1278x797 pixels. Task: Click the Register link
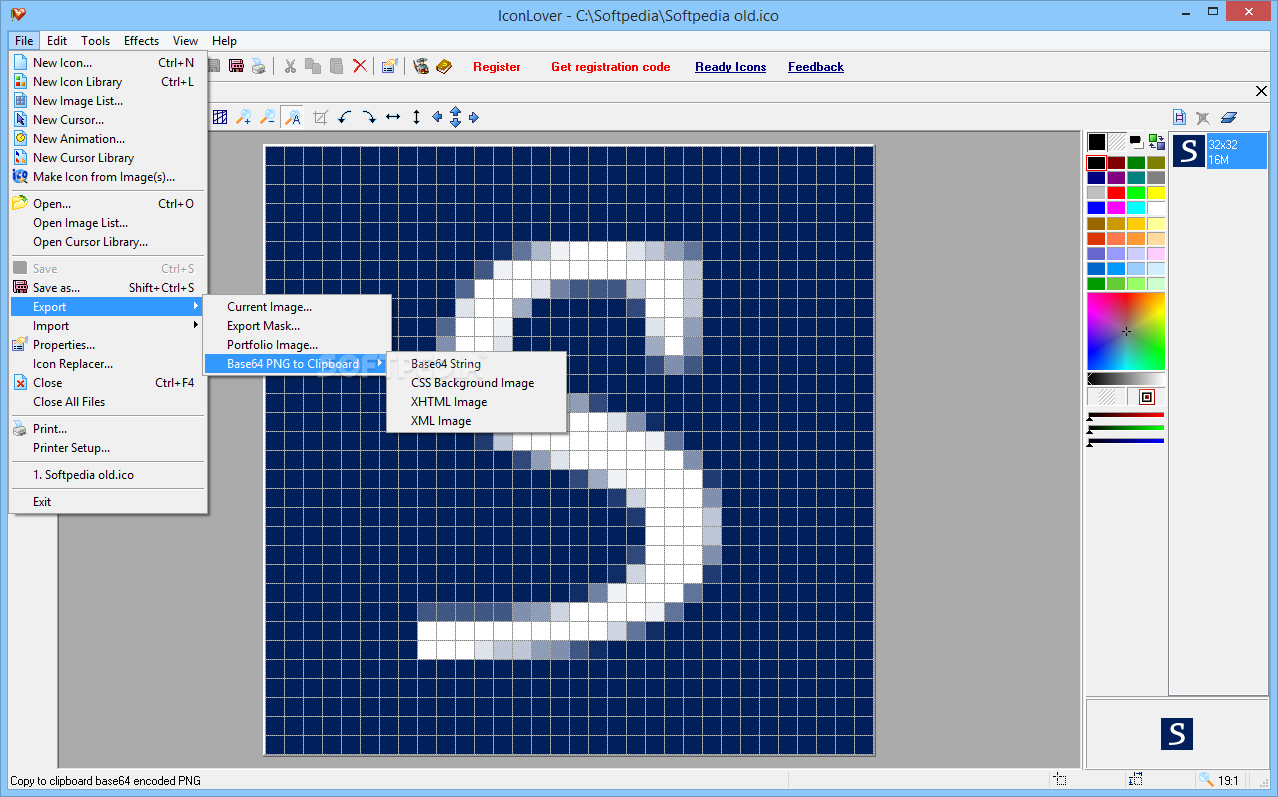click(x=497, y=67)
